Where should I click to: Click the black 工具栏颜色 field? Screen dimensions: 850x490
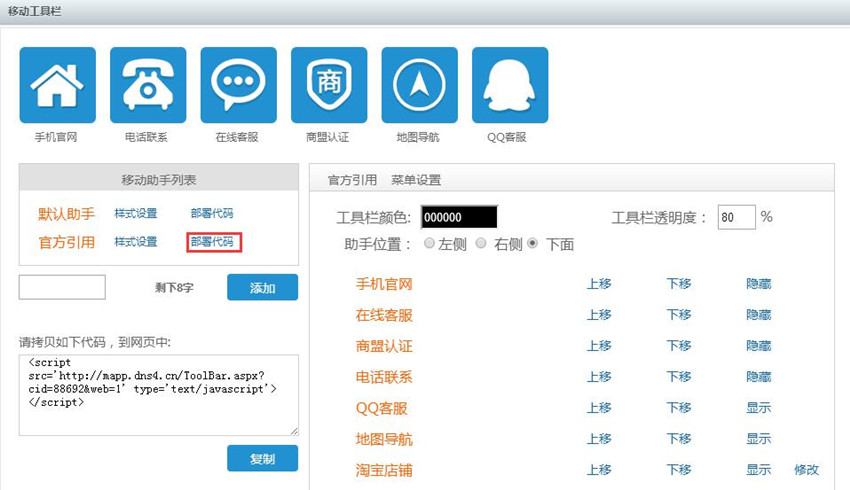(459, 217)
